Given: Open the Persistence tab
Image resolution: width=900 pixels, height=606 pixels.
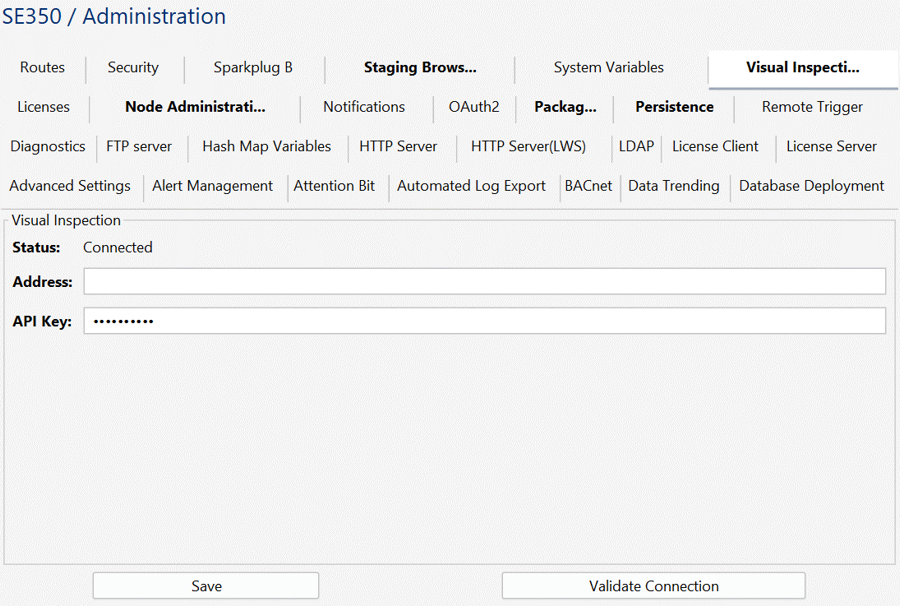Looking at the screenshot, I should point(674,107).
